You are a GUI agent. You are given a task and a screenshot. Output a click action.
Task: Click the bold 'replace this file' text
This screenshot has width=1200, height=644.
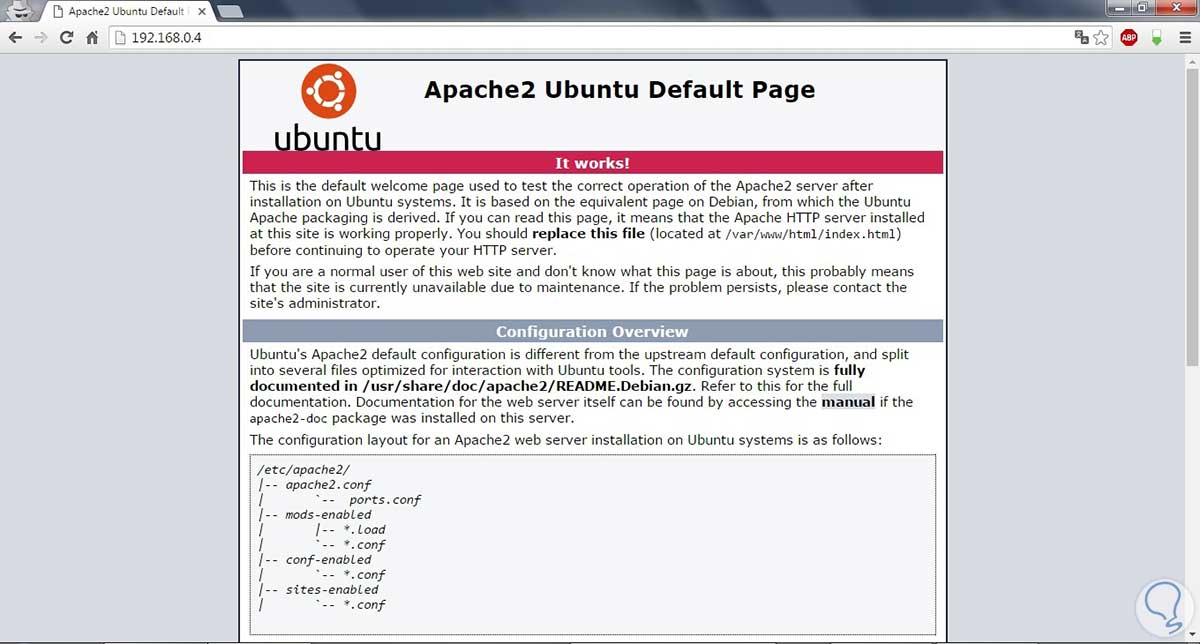coord(589,233)
